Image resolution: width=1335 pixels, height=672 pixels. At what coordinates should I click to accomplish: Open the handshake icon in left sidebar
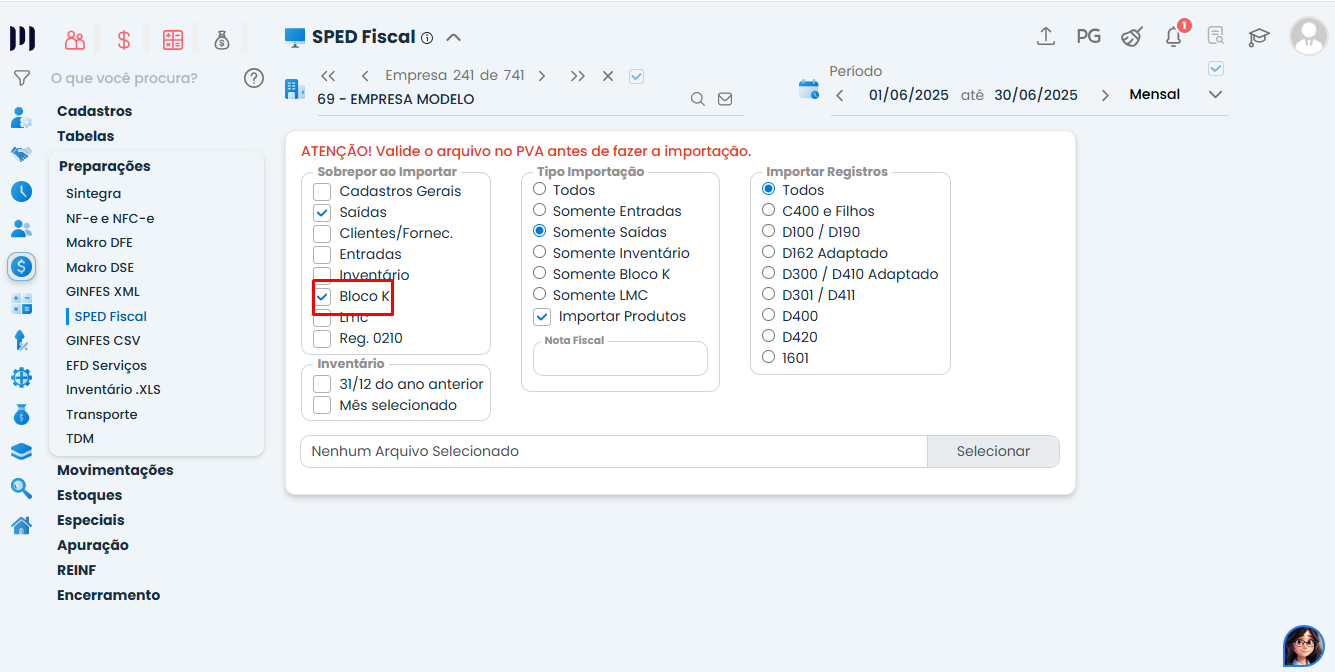click(21, 154)
